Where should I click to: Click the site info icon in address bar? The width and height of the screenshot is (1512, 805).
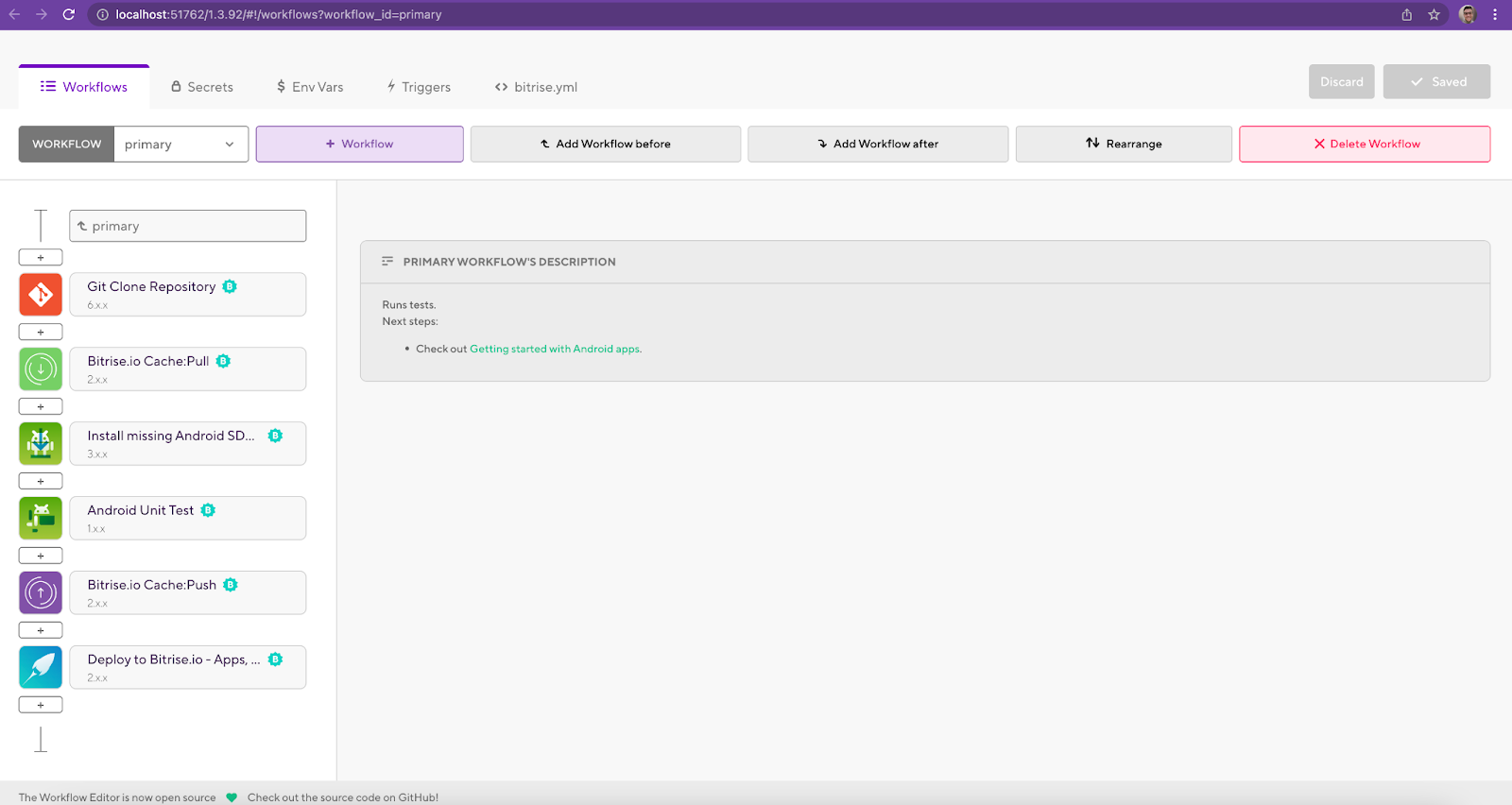102,14
